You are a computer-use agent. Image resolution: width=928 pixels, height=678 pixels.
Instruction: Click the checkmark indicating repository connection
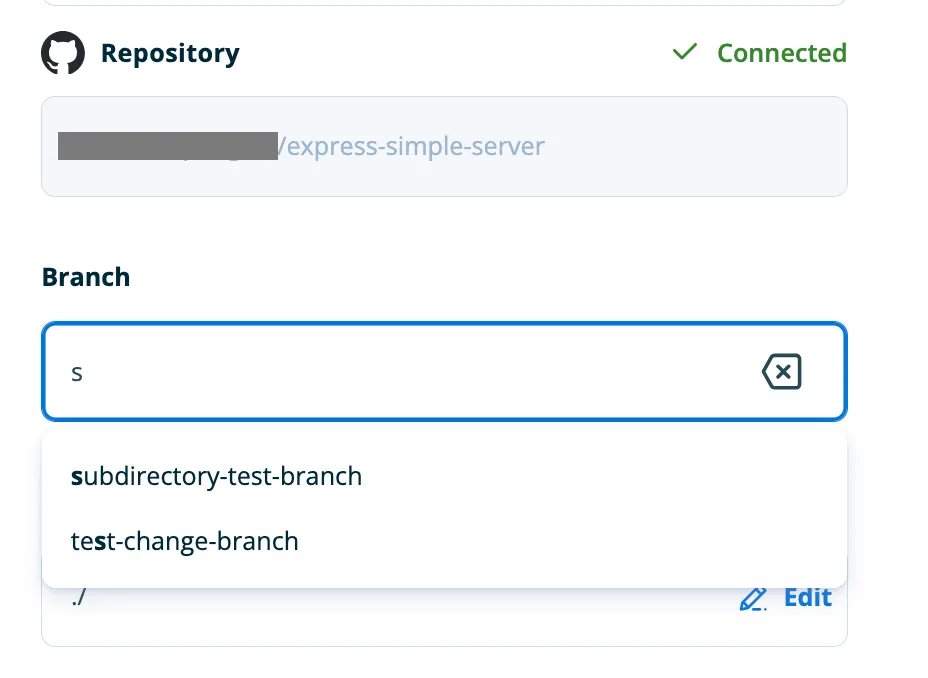pyautogui.click(x=685, y=51)
